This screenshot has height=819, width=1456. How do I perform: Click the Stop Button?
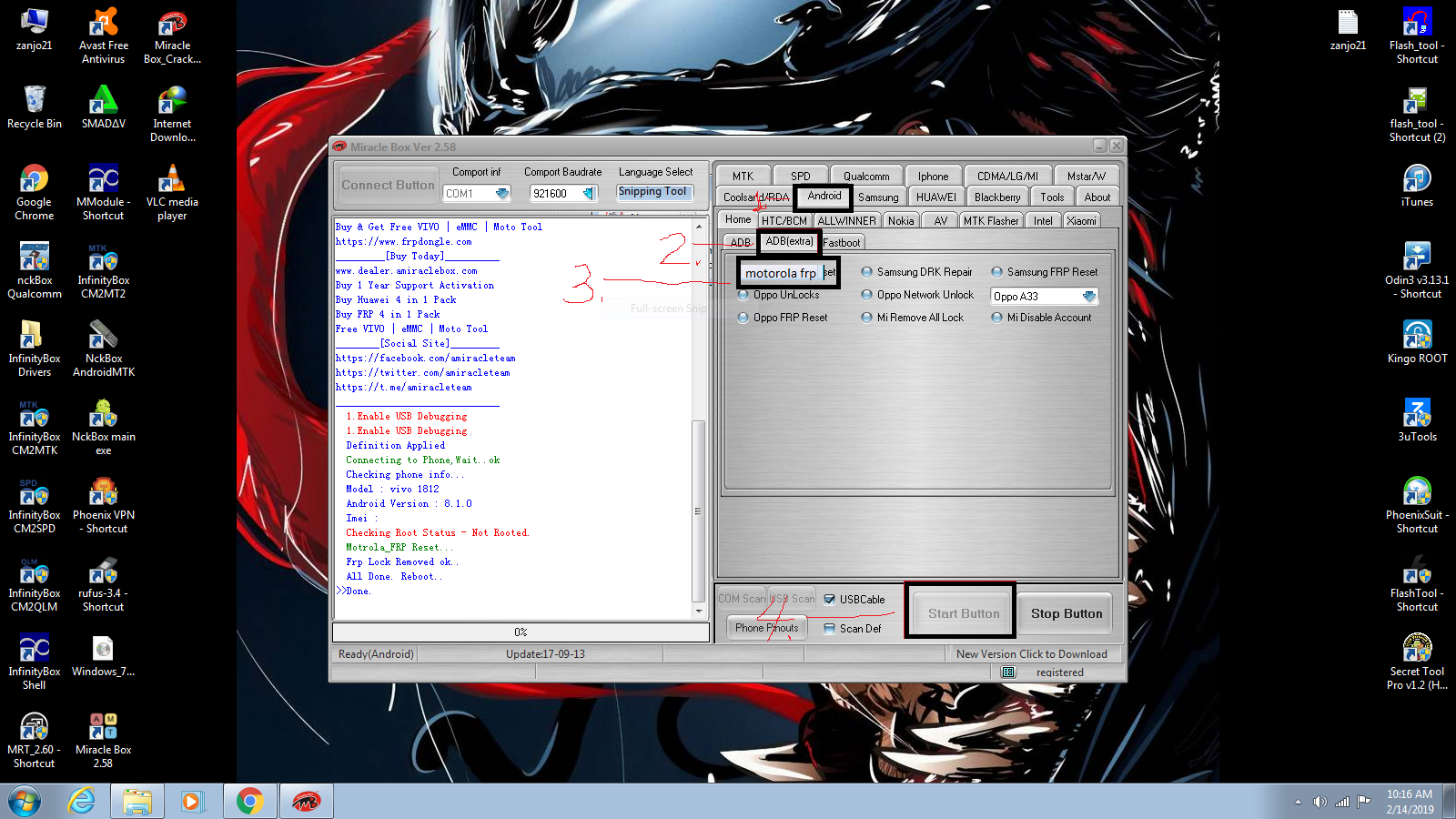point(1066,614)
